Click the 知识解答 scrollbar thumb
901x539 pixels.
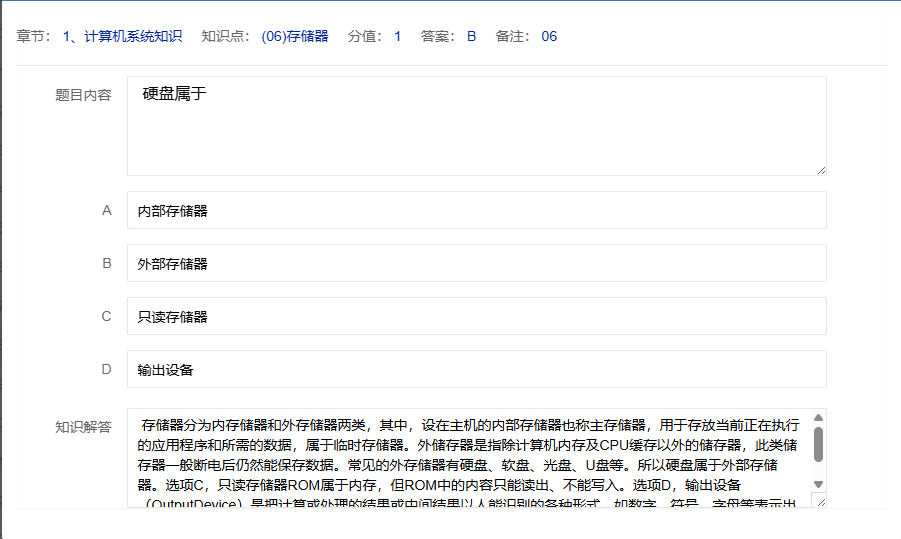click(818, 445)
